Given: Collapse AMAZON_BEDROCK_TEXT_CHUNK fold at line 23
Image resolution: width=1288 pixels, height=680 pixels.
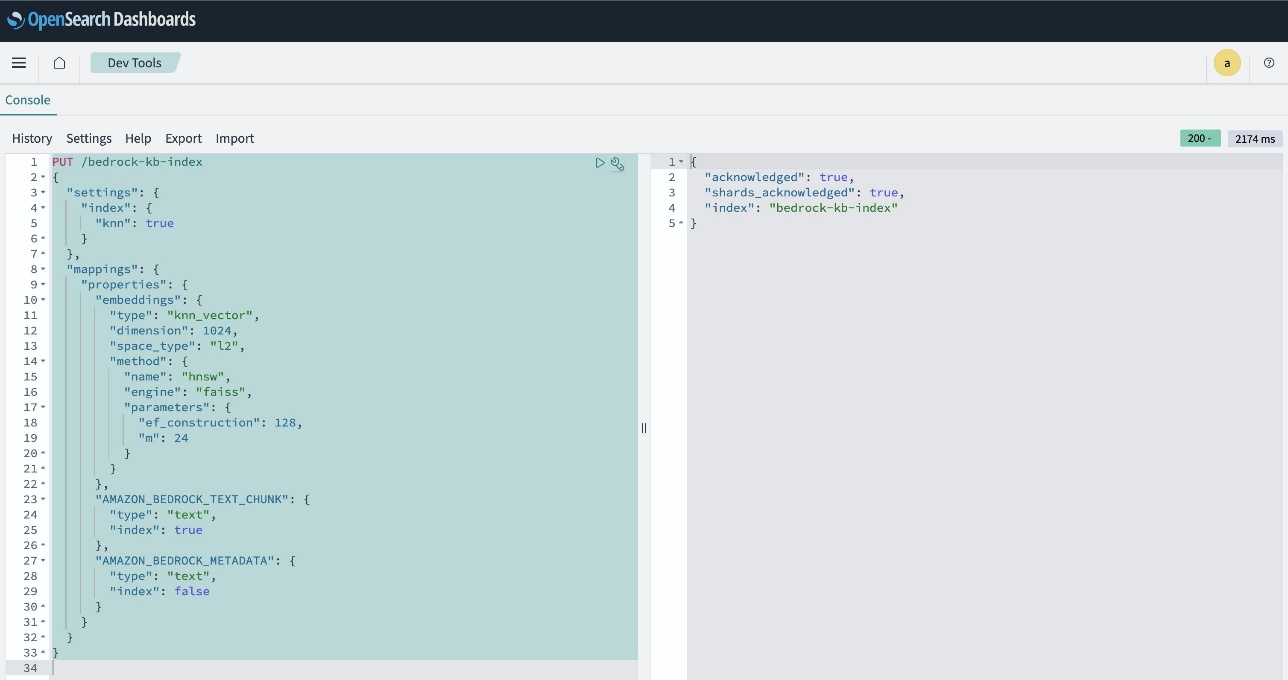Looking at the screenshot, I should click(43, 499).
